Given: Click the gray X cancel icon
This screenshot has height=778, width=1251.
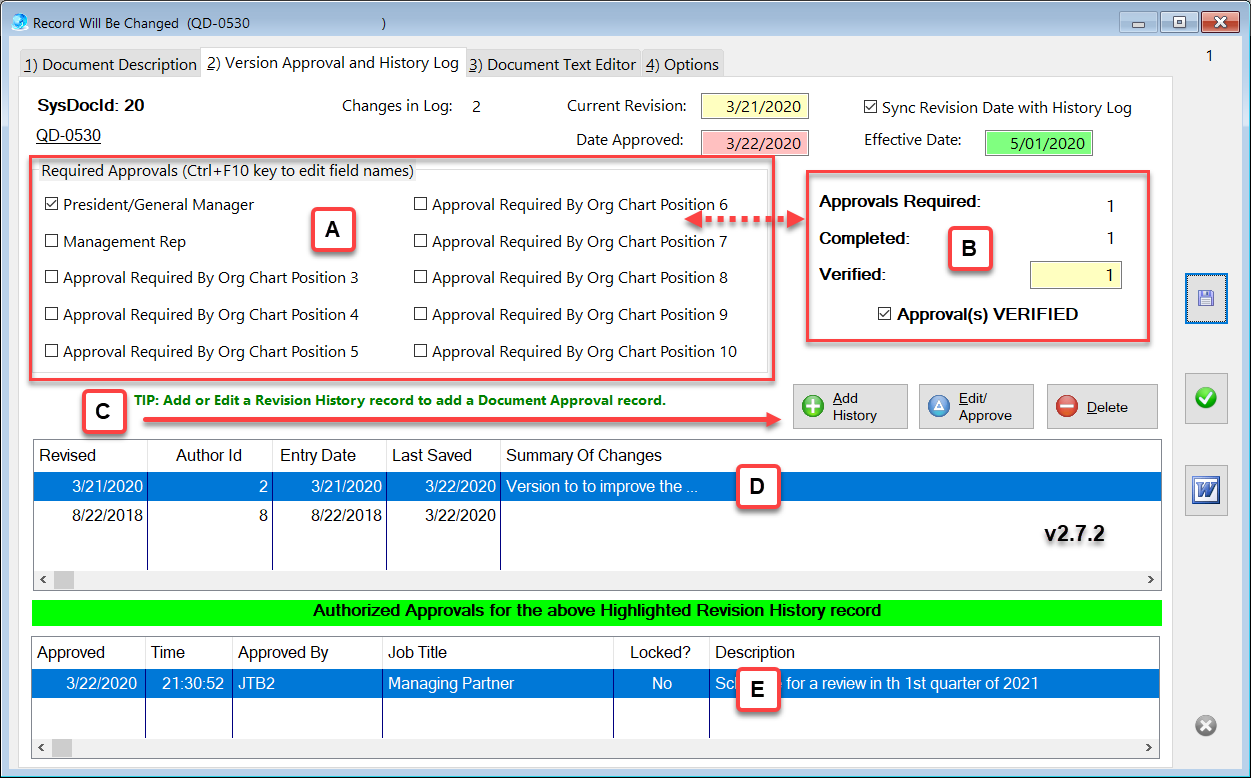Looking at the screenshot, I should pyautogui.click(x=1206, y=726).
